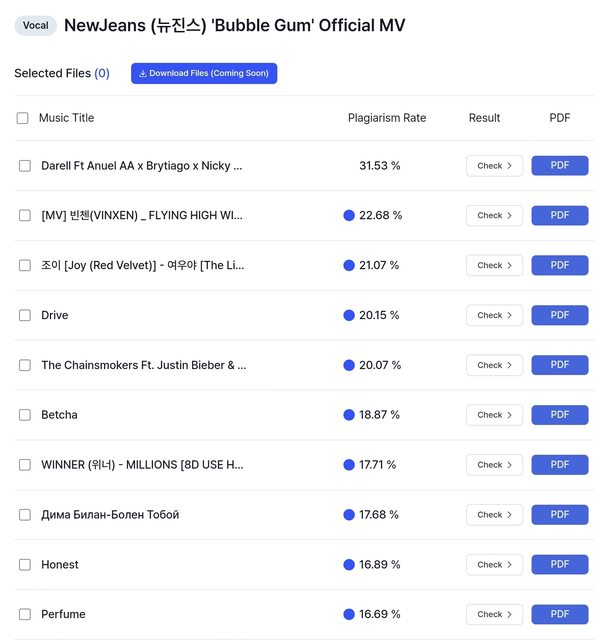Click the Music Title column header
The image size is (600, 640).
tap(66, 118)
